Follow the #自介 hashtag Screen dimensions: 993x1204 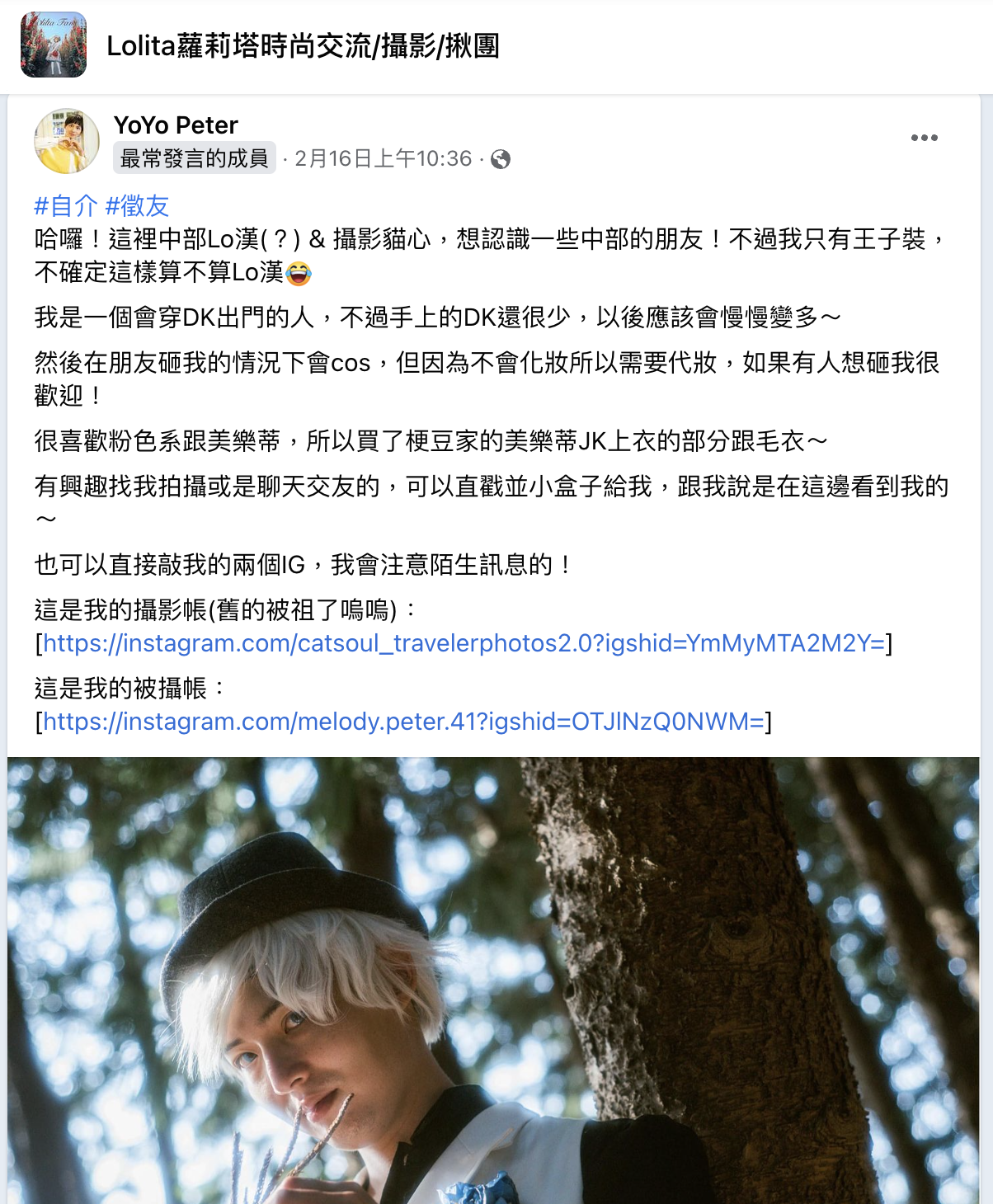[x=66, y=205]
